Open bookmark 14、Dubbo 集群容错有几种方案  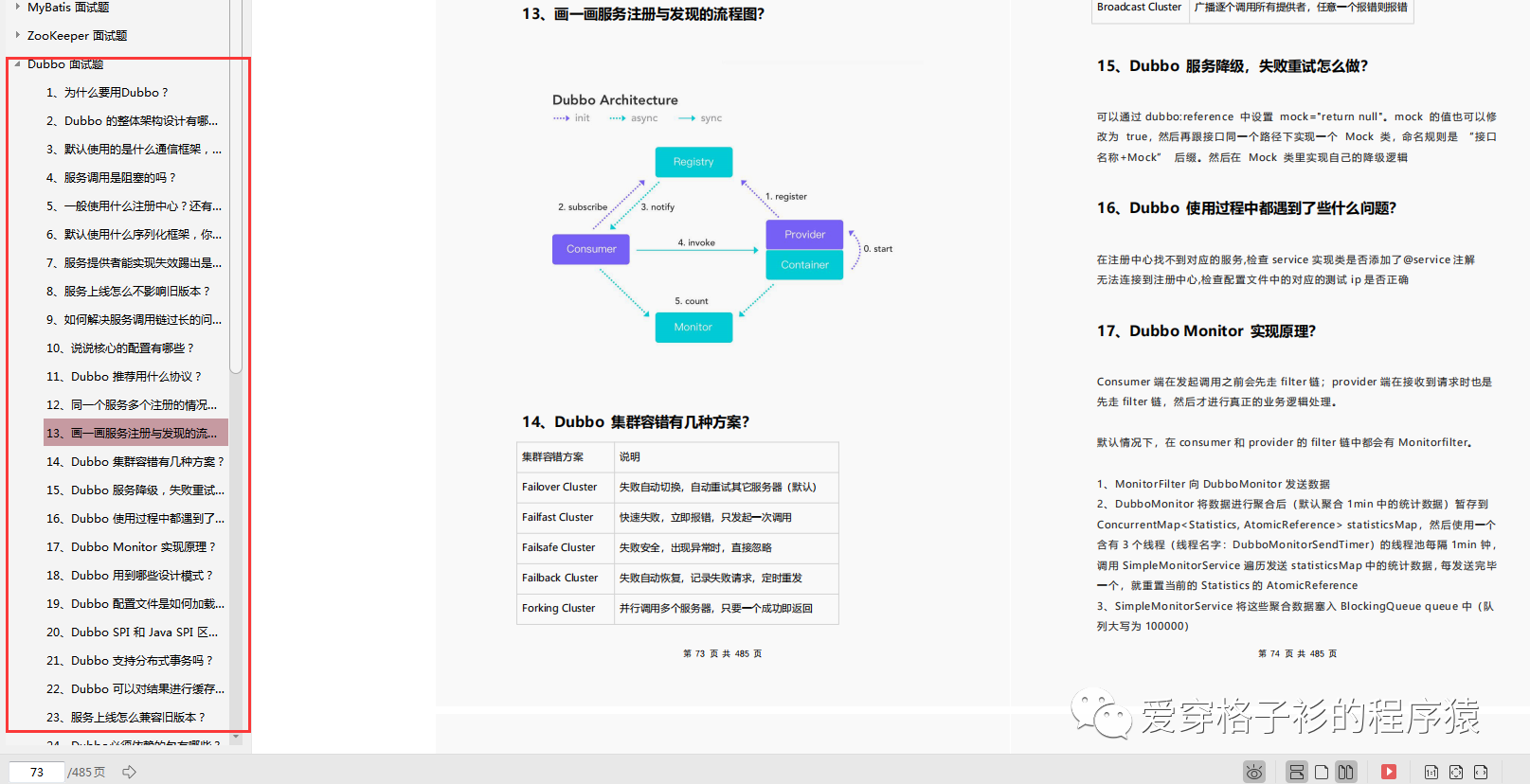[135, 461]
